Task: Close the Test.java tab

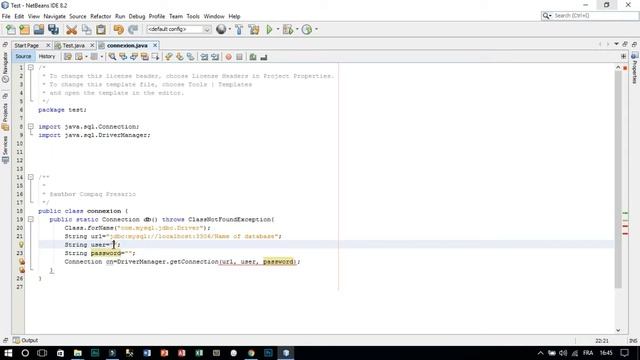Action: (x=92, y=45)
